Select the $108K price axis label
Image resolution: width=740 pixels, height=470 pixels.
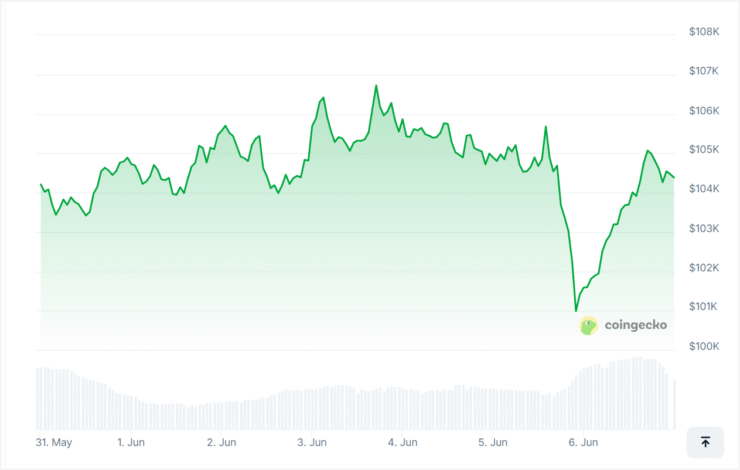704,32
